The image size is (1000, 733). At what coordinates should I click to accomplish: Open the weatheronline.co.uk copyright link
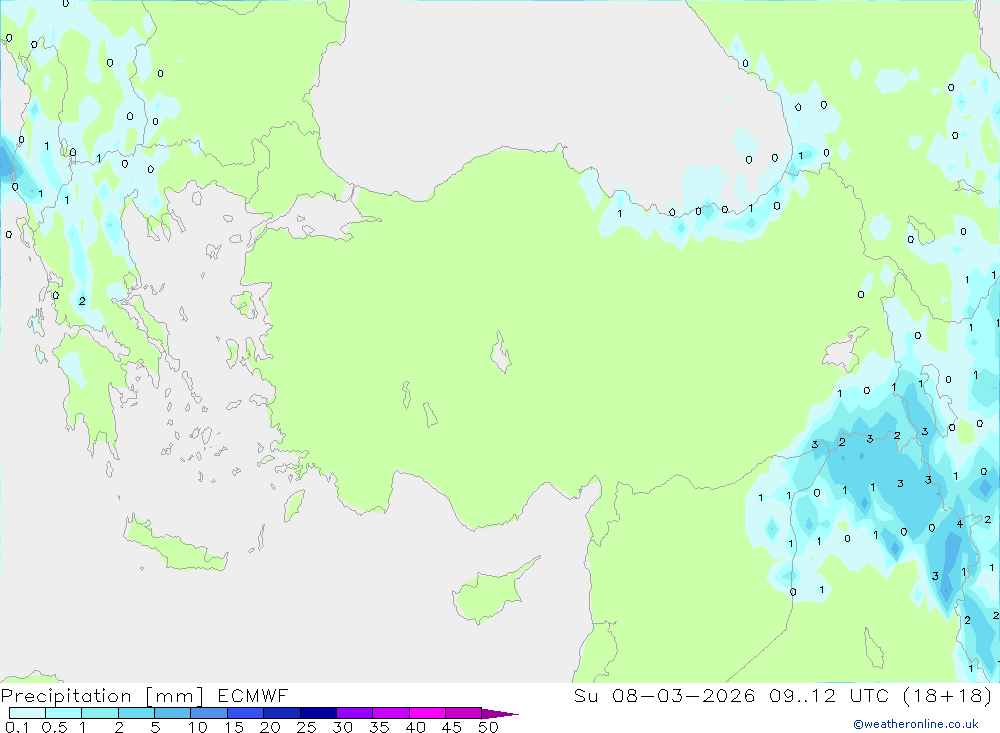pyautogui.click(x=916, y=724)
